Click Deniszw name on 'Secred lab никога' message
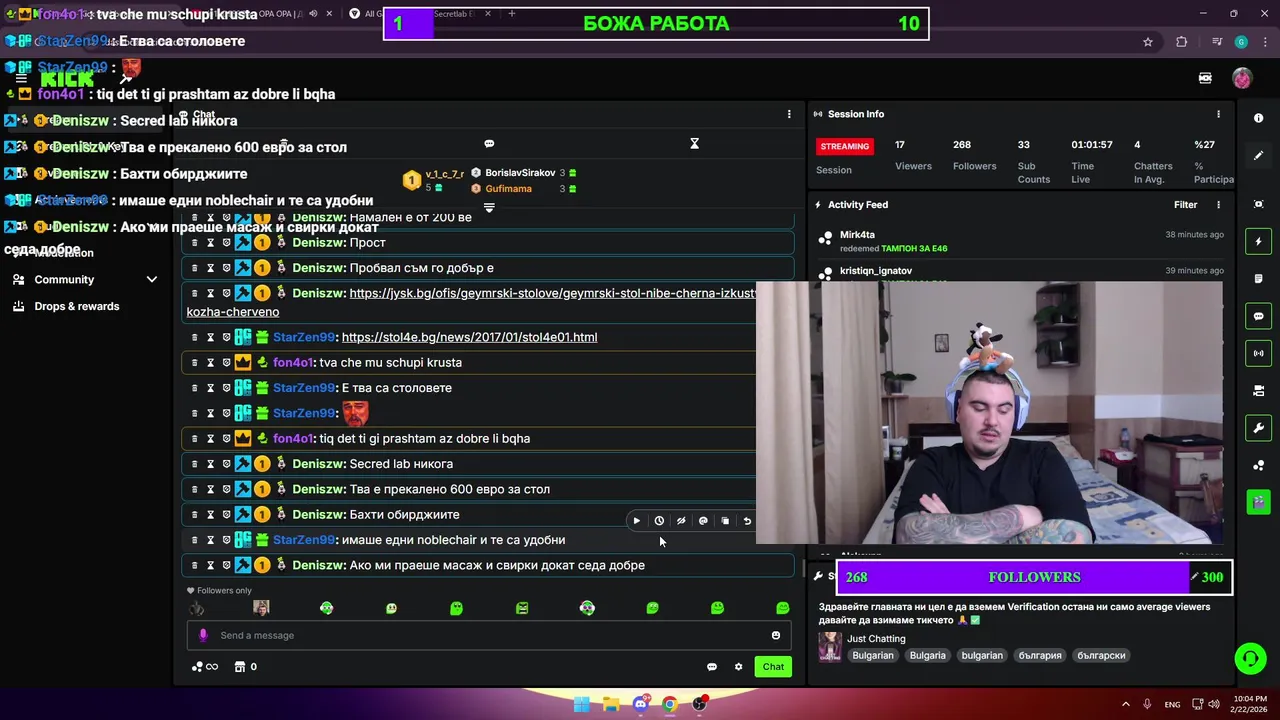1280x720 pixels. click(x=318, y=464)
